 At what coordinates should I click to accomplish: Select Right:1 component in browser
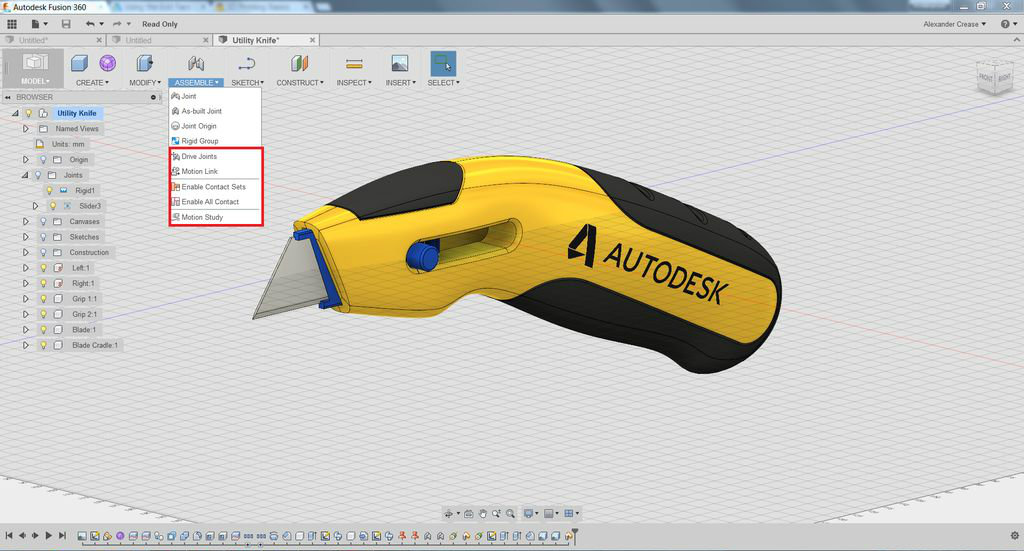coord(83,283)
